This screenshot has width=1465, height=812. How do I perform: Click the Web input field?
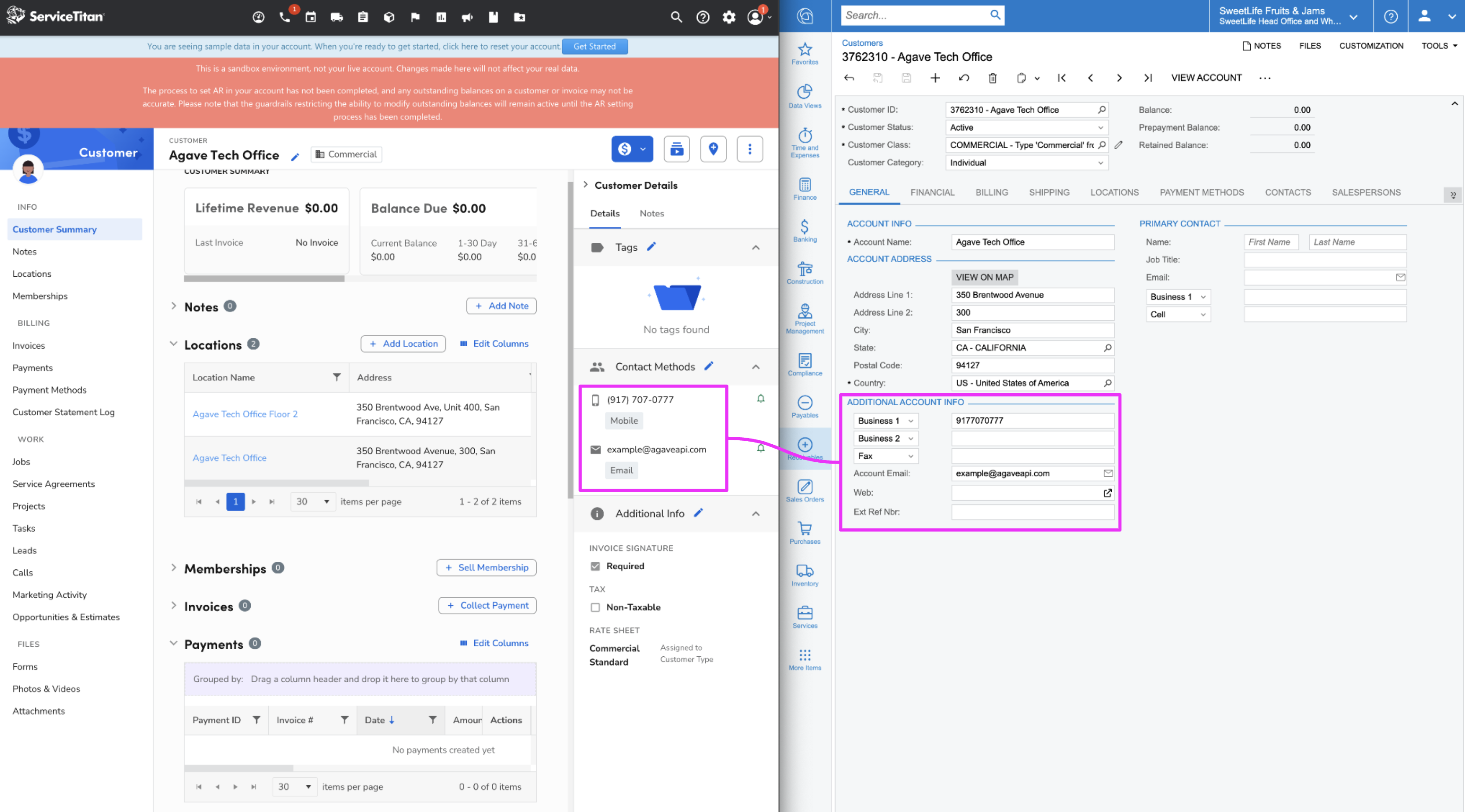pyautogui.click(x=1026, y=492)
